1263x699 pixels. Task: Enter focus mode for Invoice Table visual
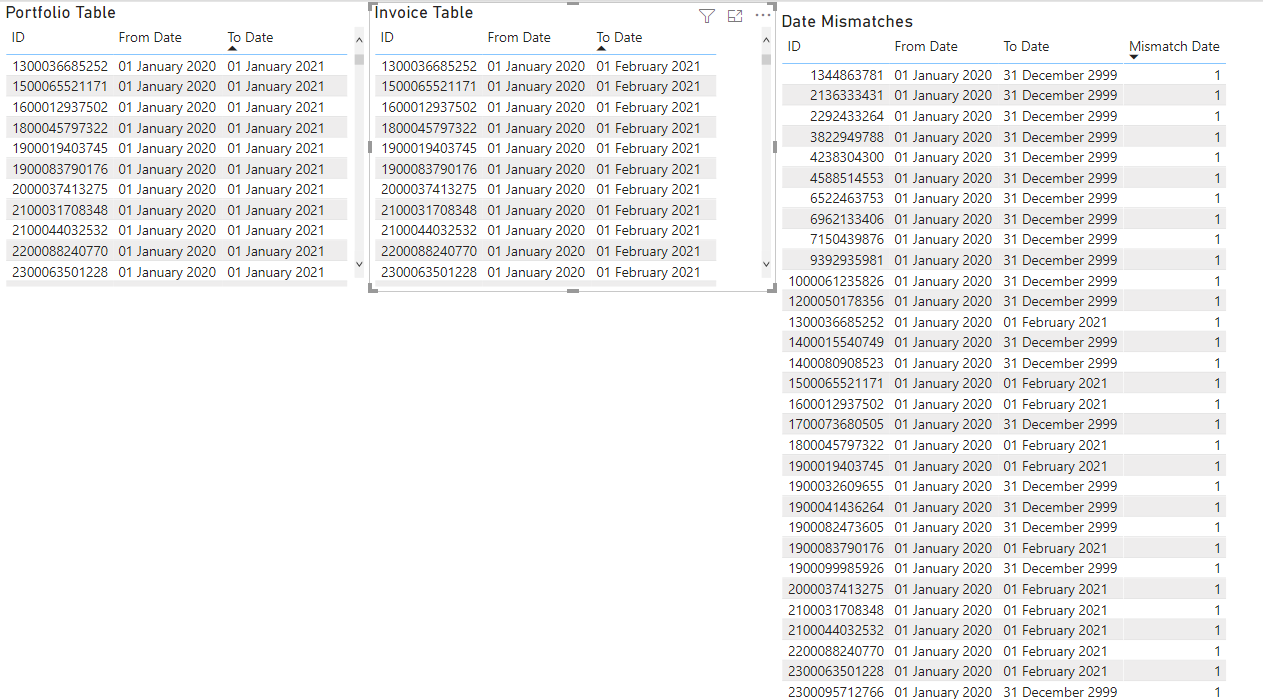coord(735,16)
